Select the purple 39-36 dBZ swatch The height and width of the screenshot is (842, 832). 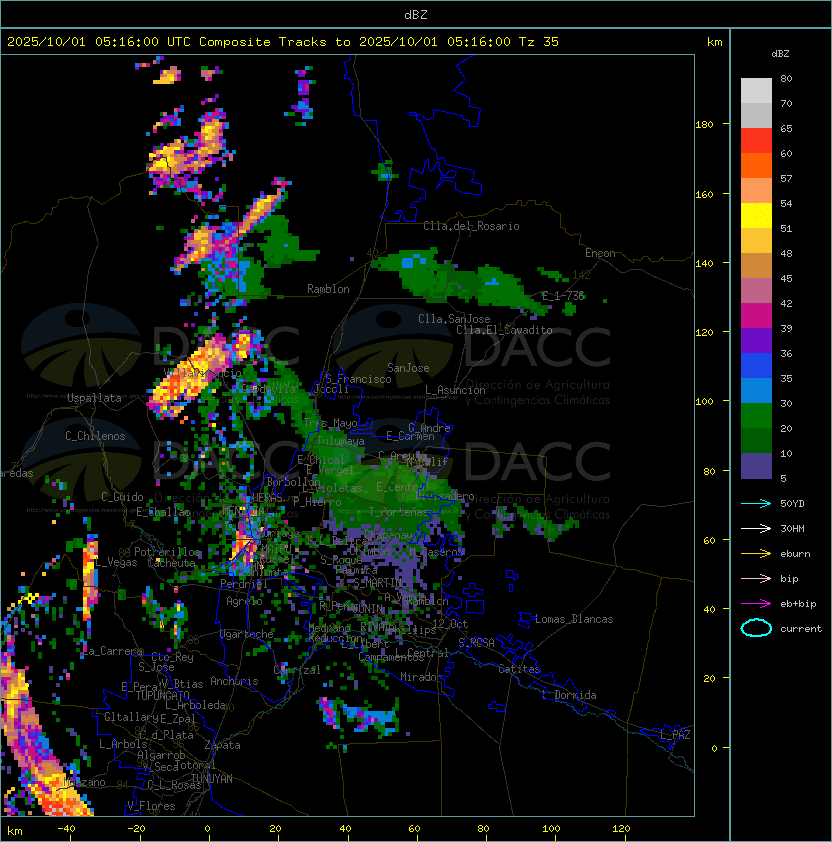tap(756, 340)
